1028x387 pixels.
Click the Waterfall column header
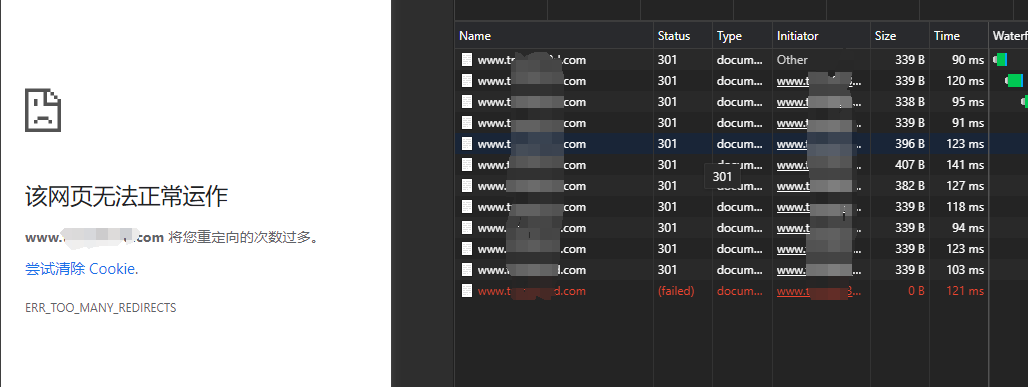point(1010,36)
